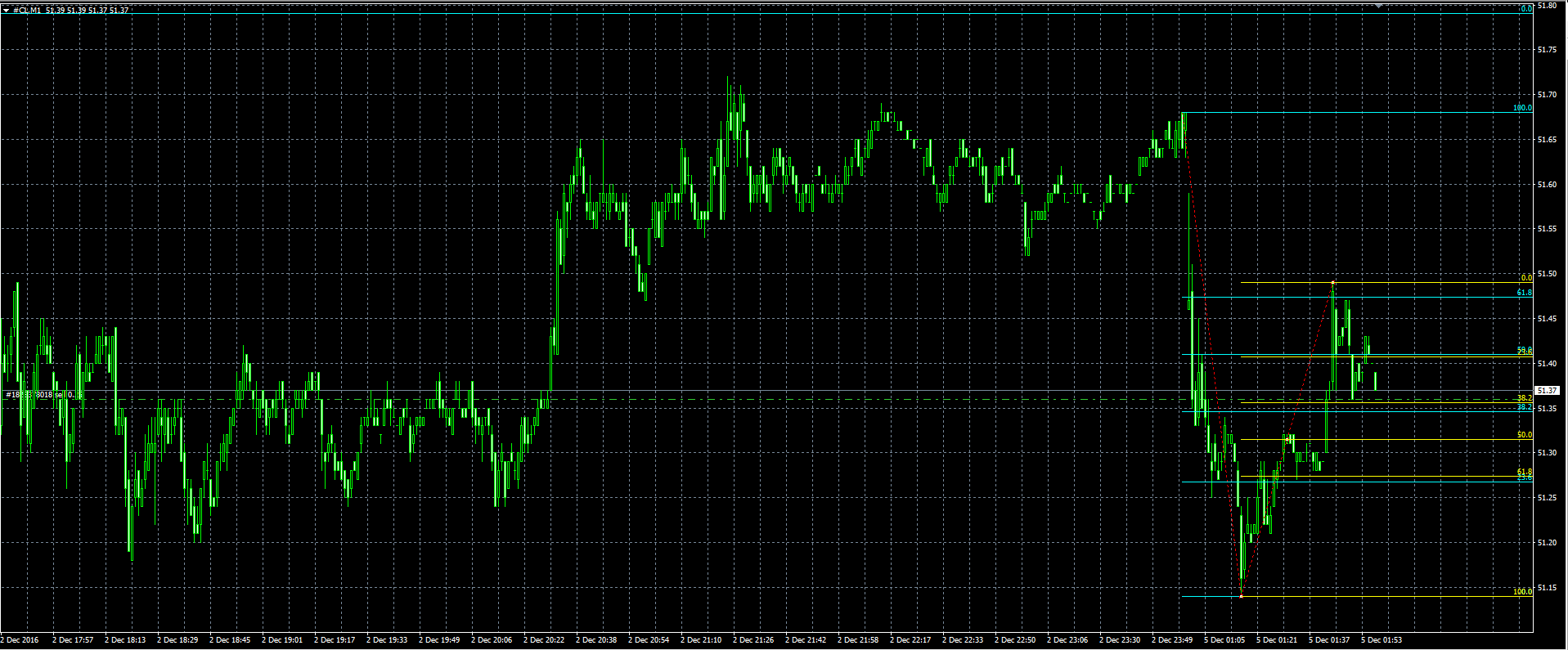Click the 51.80 price scale label
The height and width of the screenshot is (650, 1568).
pos(1547,5)
